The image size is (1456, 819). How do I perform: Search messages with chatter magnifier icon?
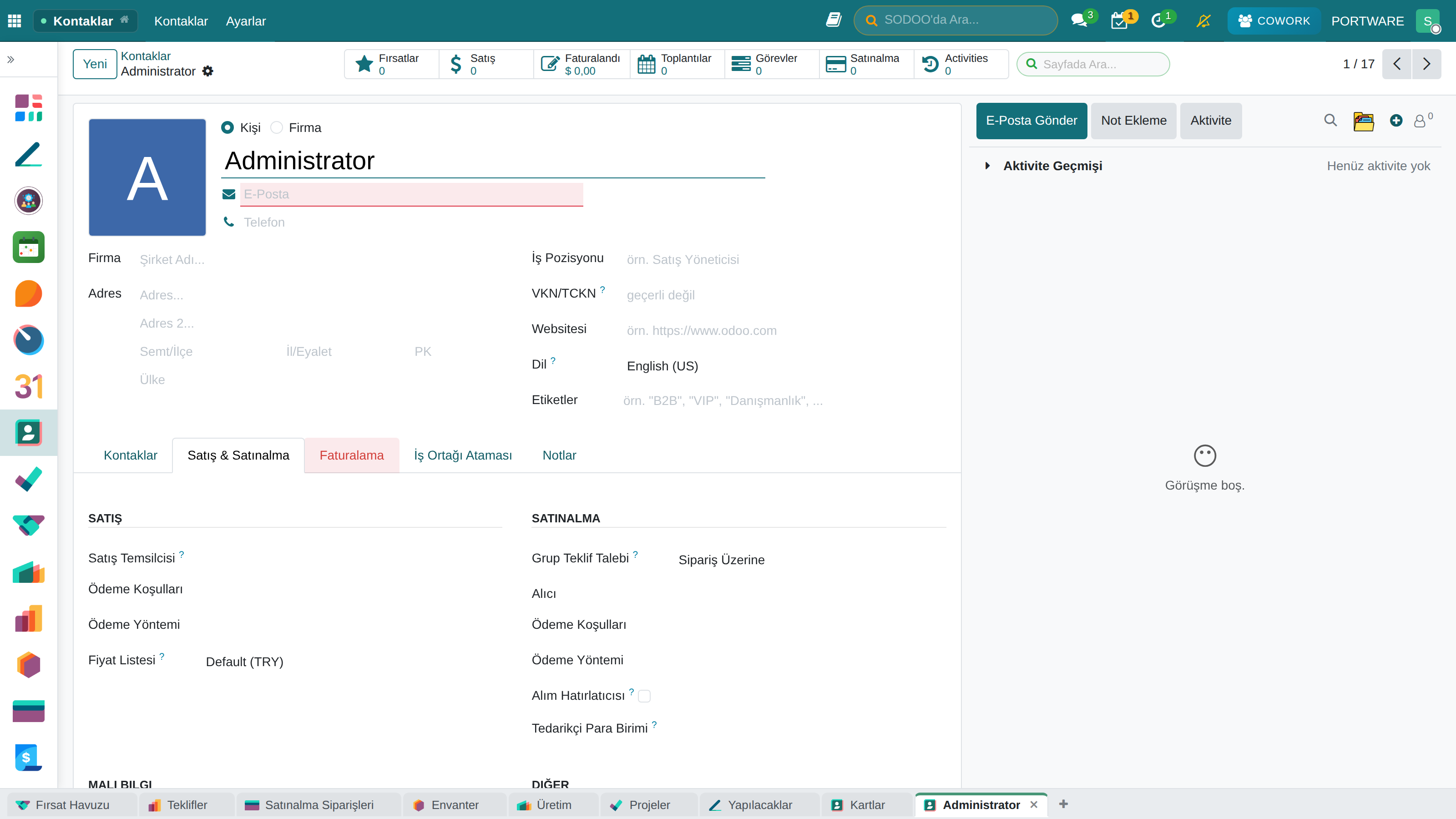click(x=1330, y=121)
